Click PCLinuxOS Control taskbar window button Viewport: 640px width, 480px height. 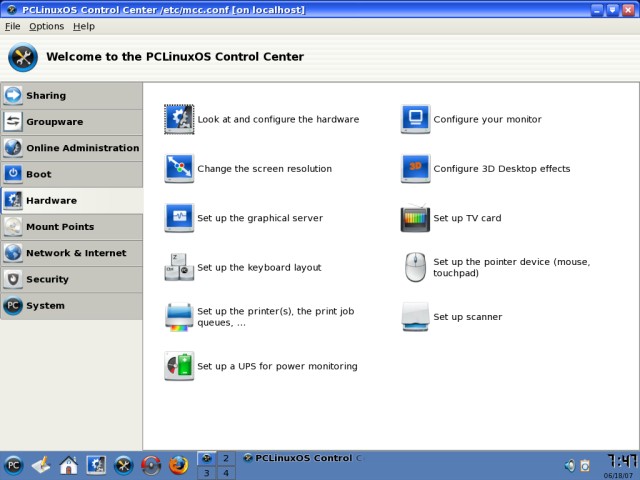[x=303, y=458]
